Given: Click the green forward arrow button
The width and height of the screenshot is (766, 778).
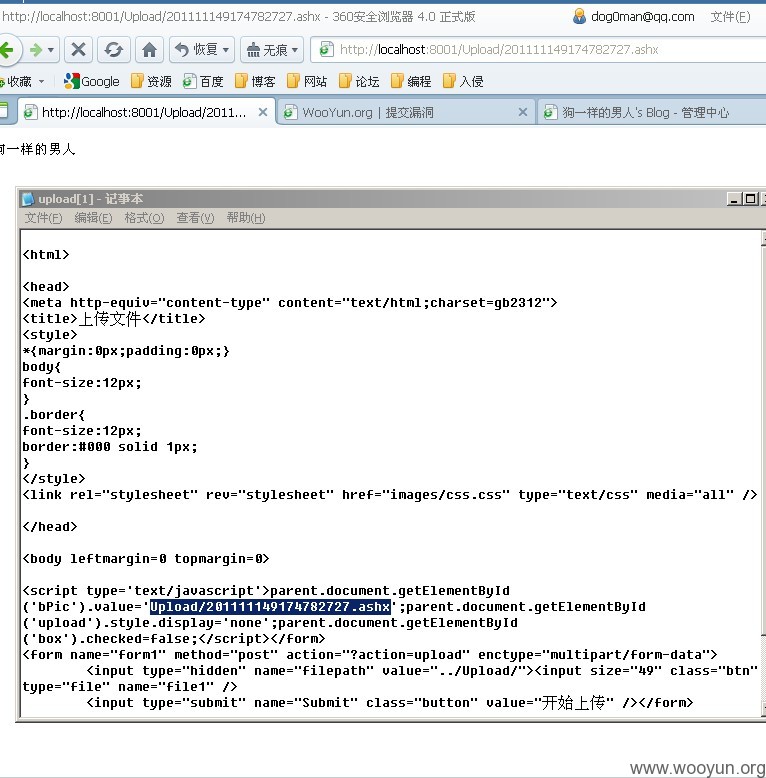Looking at the screenshot, I should tap(36, 50).
